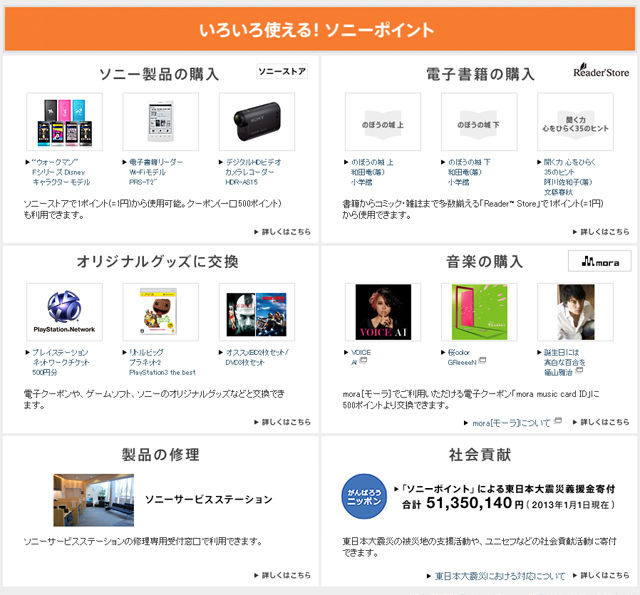Viewport: 640px width, 595px height.
Task: Open the ウォークマン Fシリーズ Disney link
Action: tap(61, 172)
